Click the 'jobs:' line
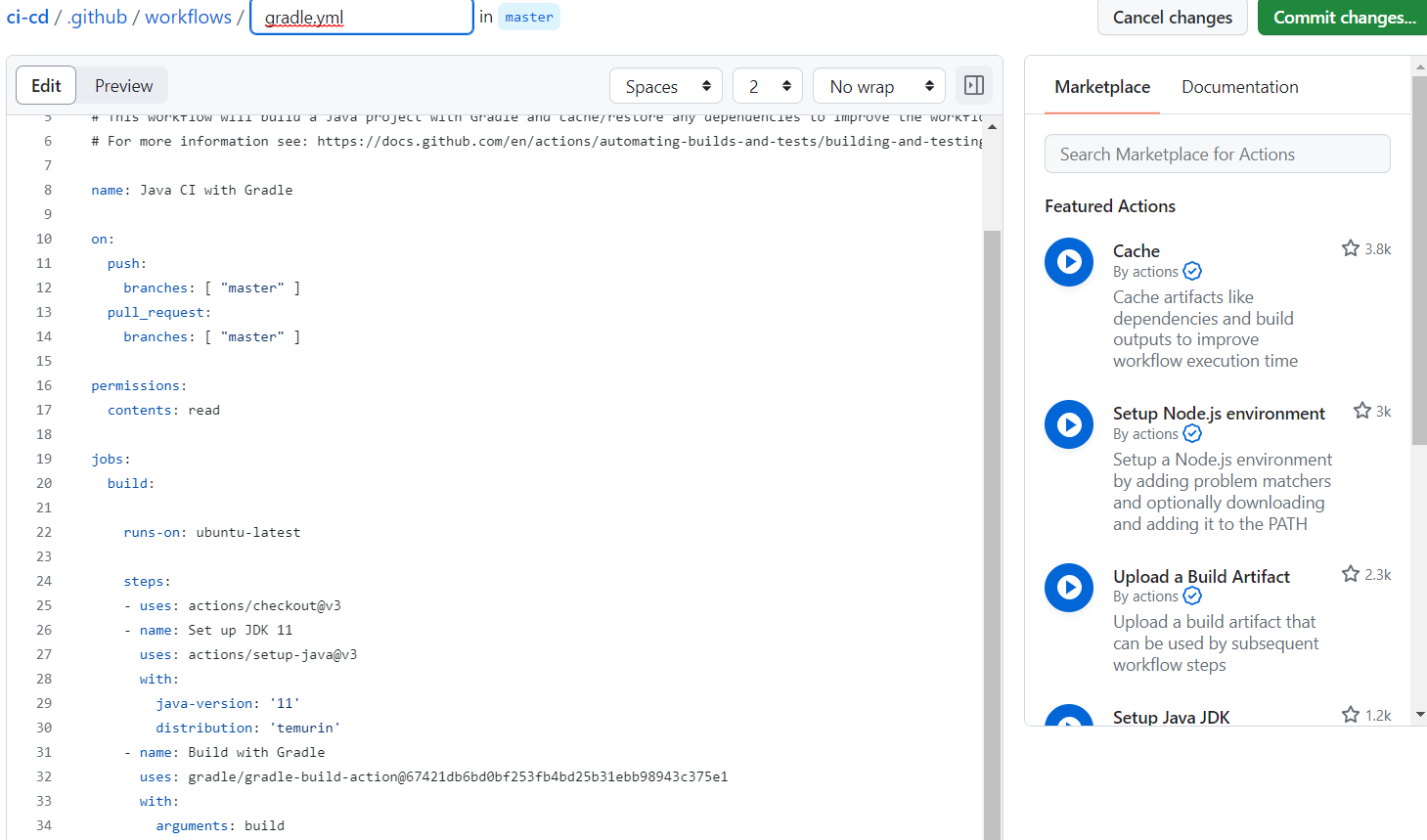The height and width of the screenshot is (840, 1427). (111, 459)
